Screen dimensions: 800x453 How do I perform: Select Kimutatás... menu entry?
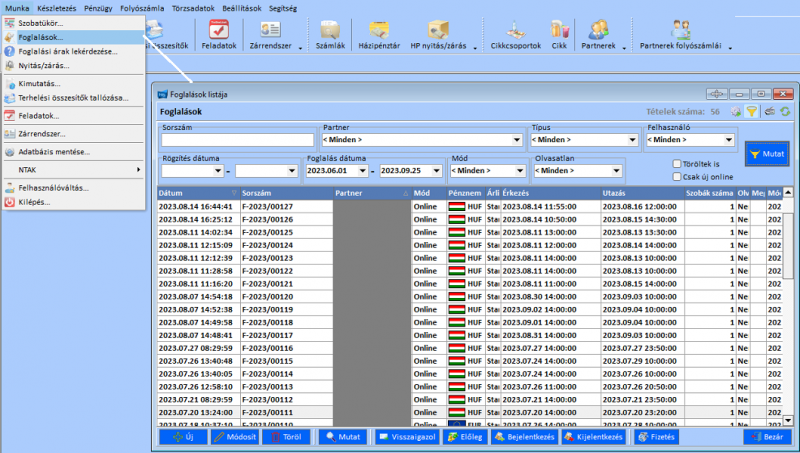[x=73, y=83]
